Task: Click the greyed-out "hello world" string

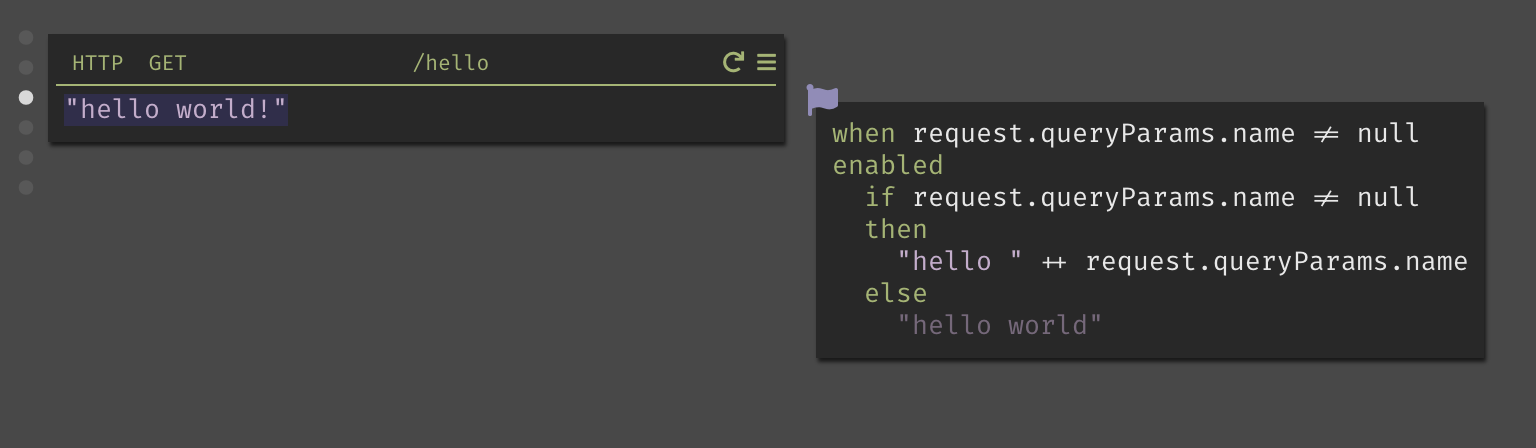Action: click(1000, 325)
